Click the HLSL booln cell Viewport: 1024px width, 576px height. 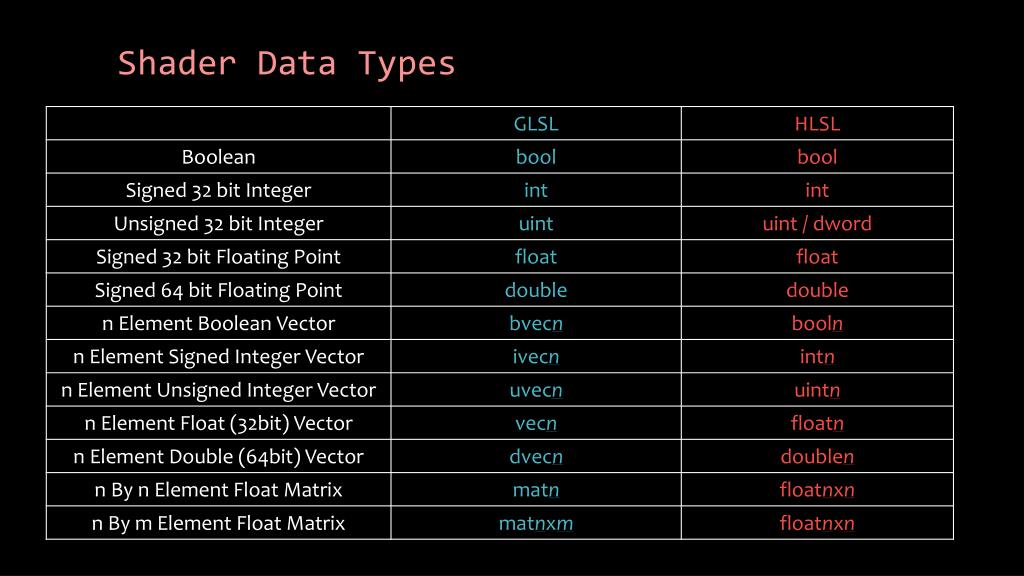point(817,323)
